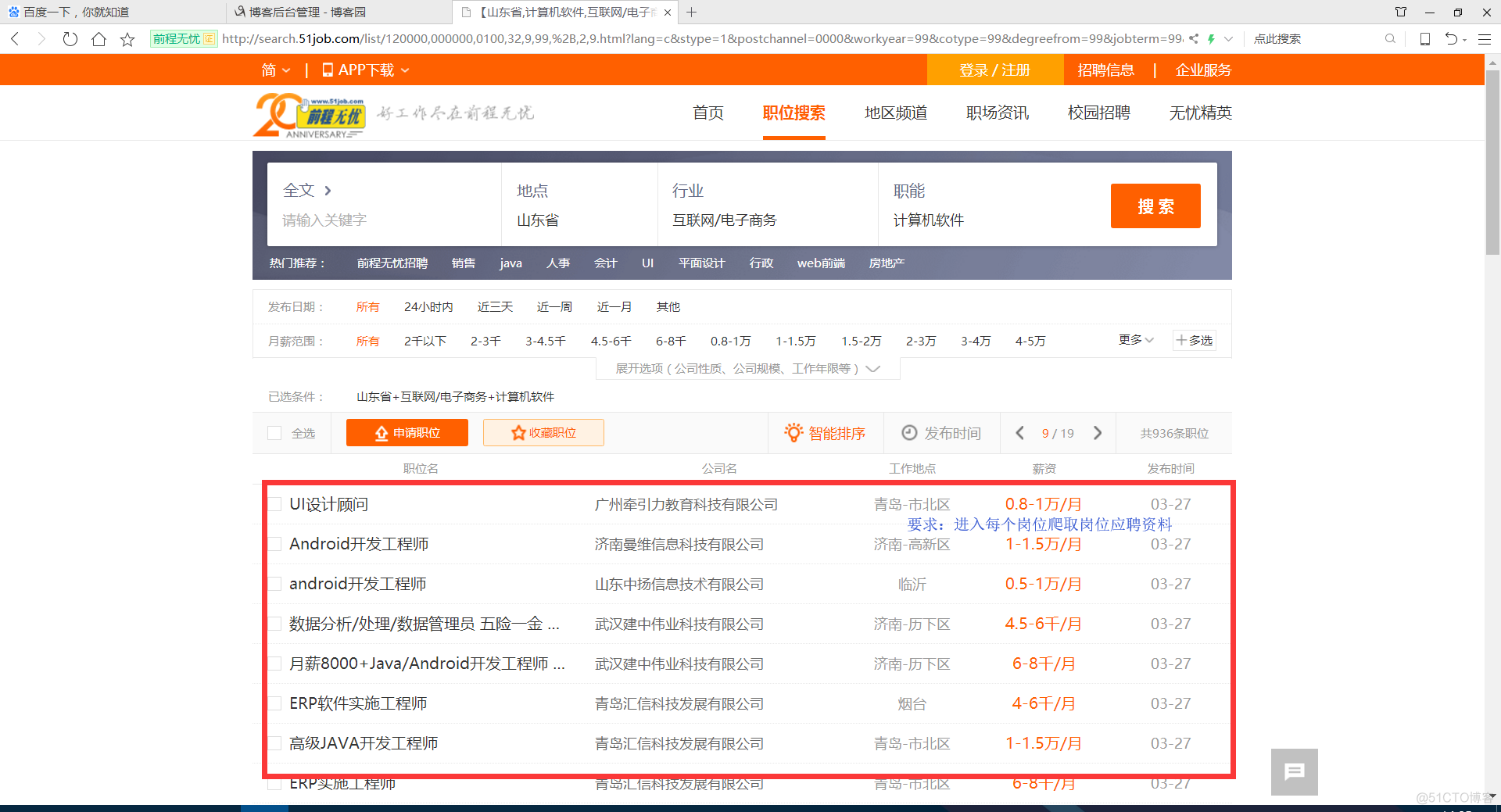Expand the APP下载 dropdown
Image resolution: width=1501 pixels, height=812 pixels.
tap(366, 70)
